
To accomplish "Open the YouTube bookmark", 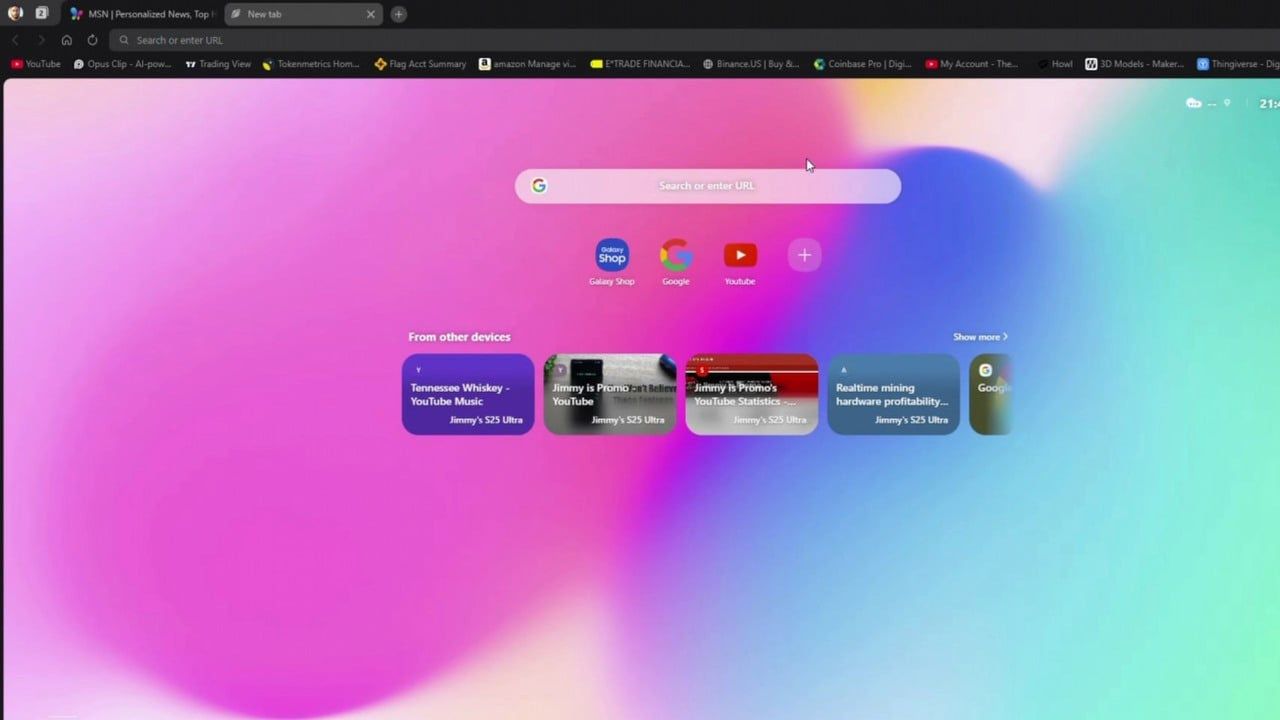I will [36, 64].
